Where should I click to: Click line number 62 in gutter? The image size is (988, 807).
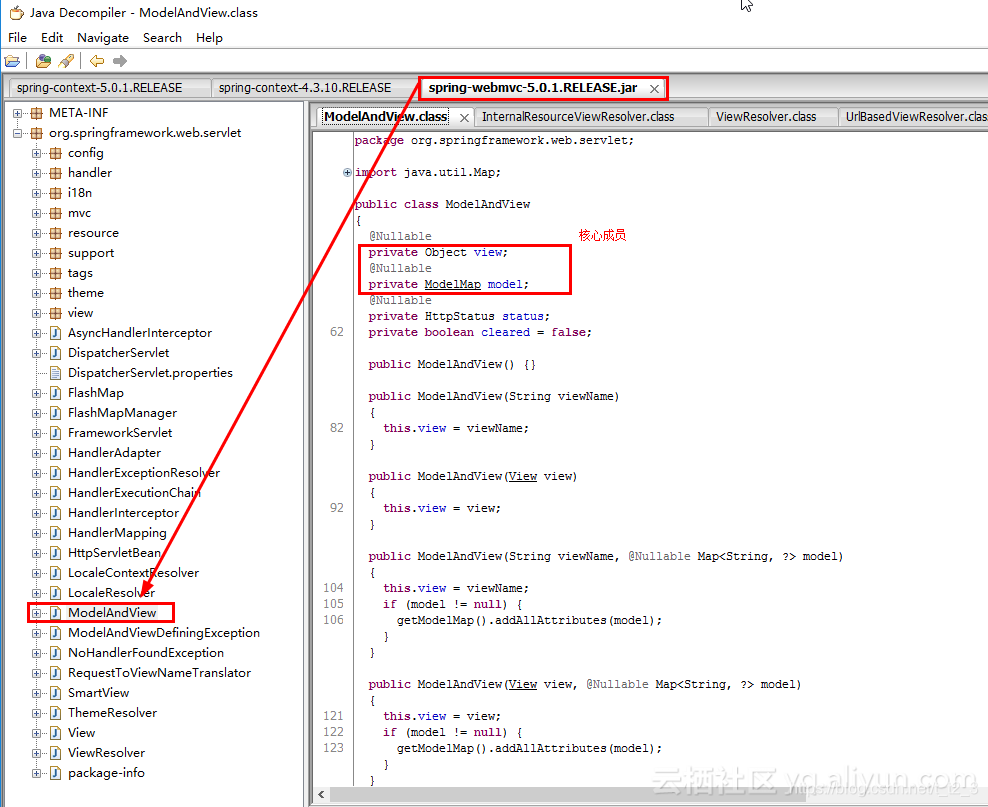click(x=337, y=332)
